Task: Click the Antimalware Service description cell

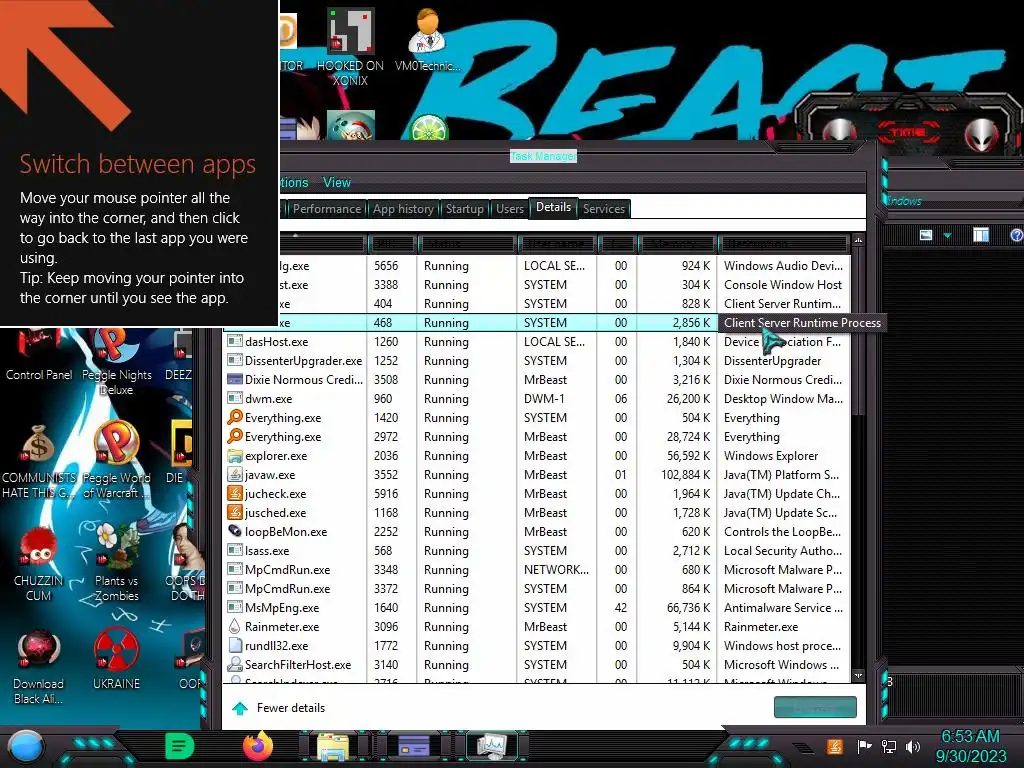Action: coord(783,607)
